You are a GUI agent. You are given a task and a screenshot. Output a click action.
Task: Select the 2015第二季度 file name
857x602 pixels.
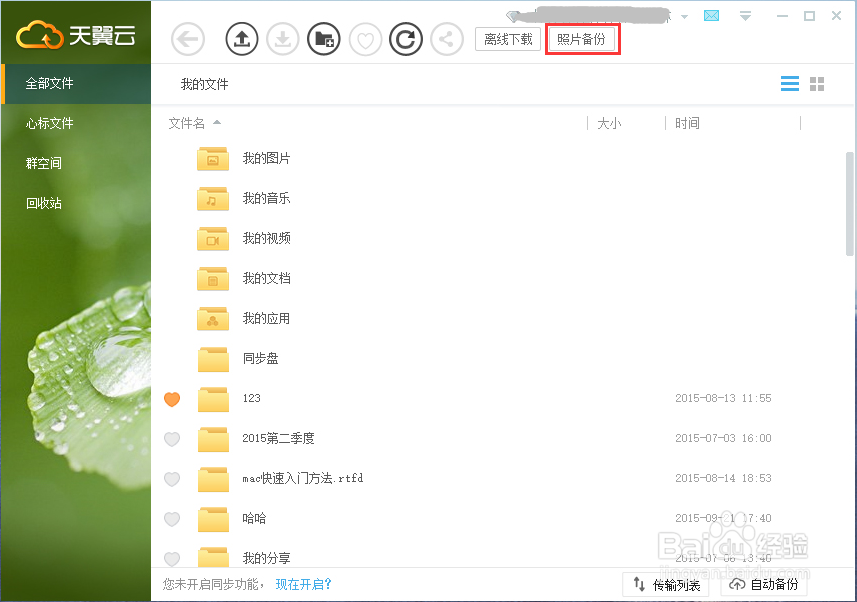pyautogui.click(x=278, y=439)
